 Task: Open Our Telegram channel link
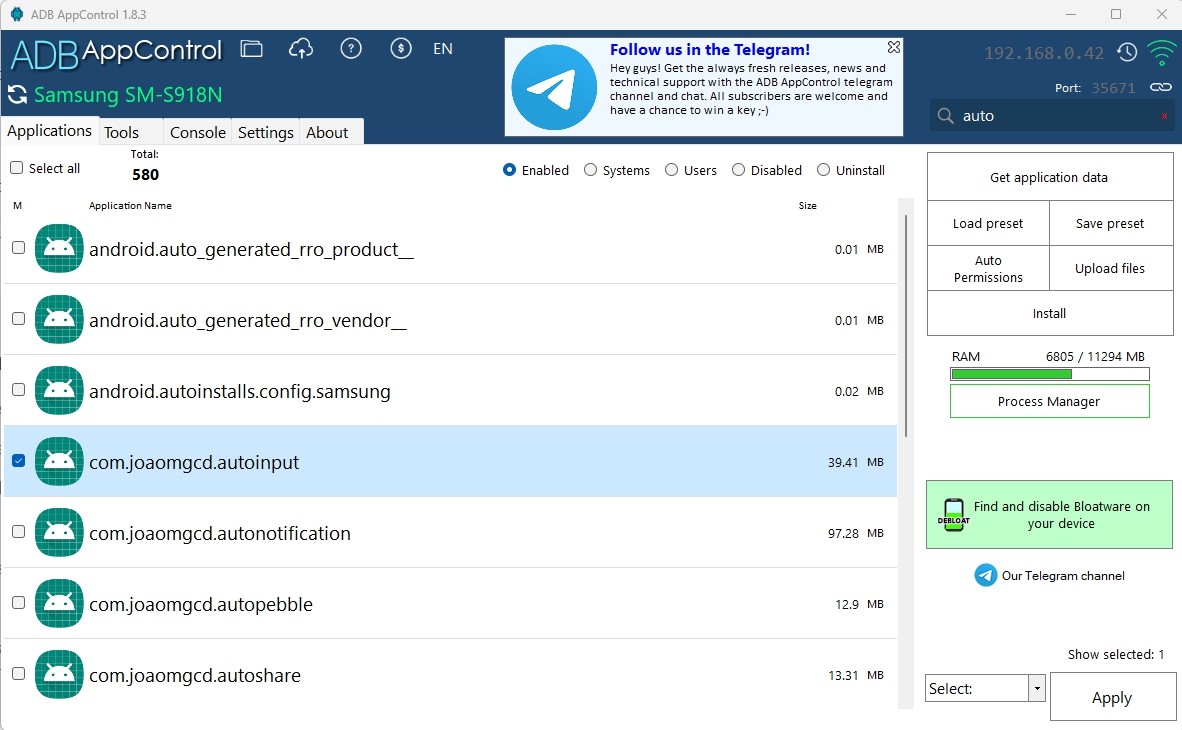1063,575
